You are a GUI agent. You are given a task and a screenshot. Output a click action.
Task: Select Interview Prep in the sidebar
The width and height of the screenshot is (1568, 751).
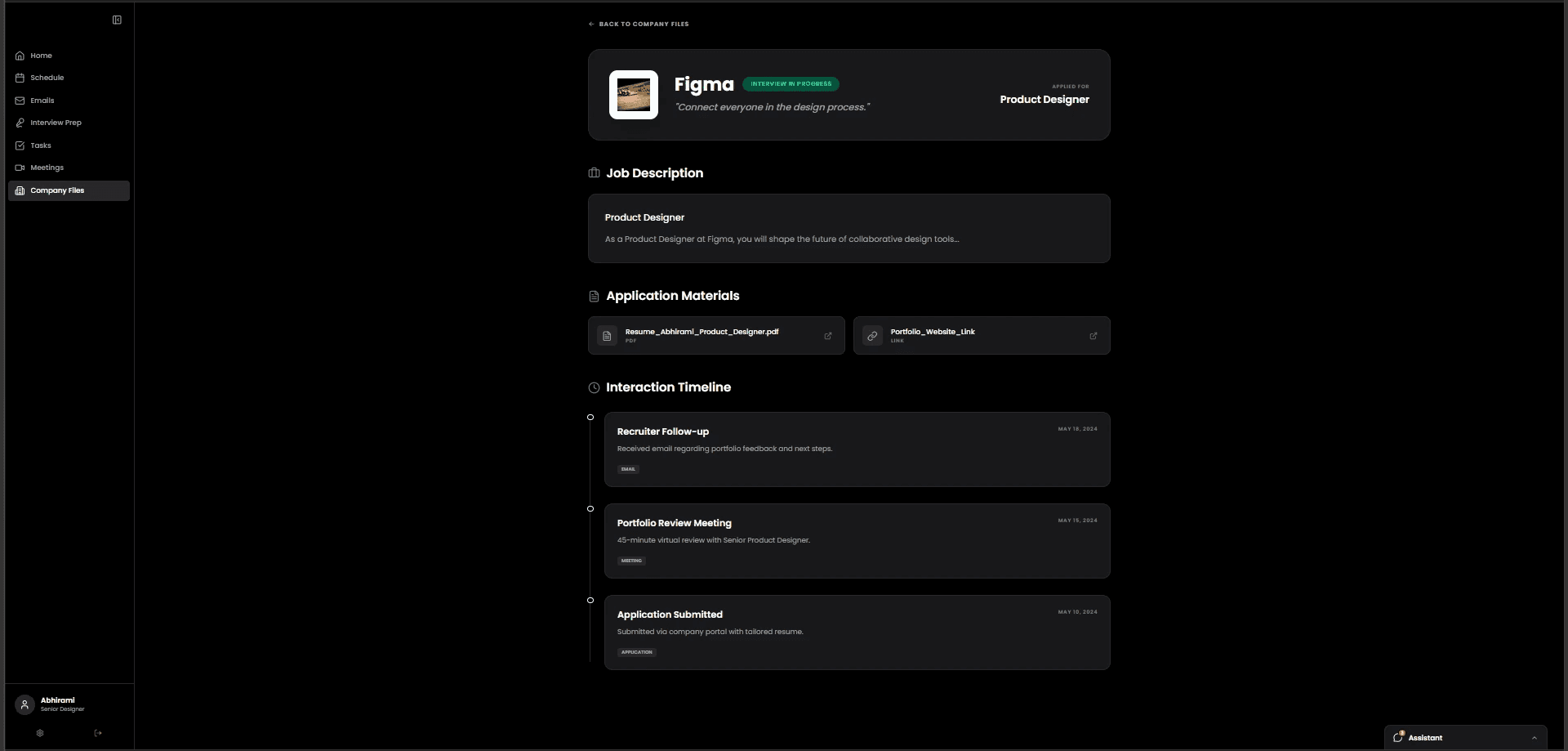coord(69,123)
